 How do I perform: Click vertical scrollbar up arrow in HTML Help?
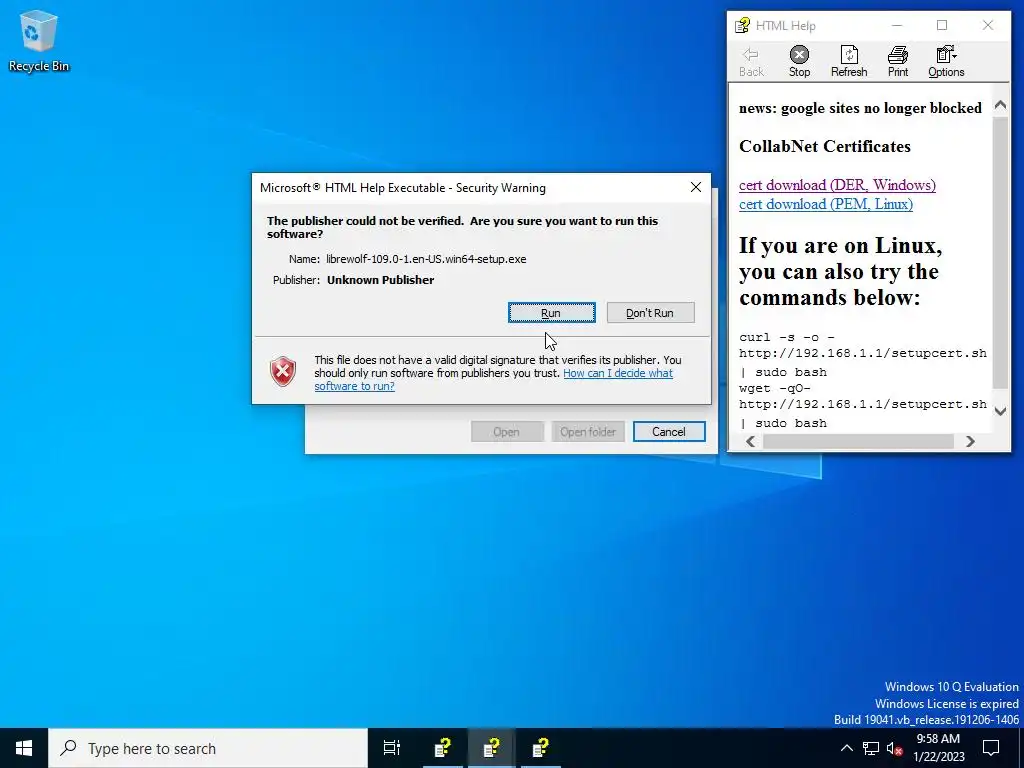(1000, 105)
